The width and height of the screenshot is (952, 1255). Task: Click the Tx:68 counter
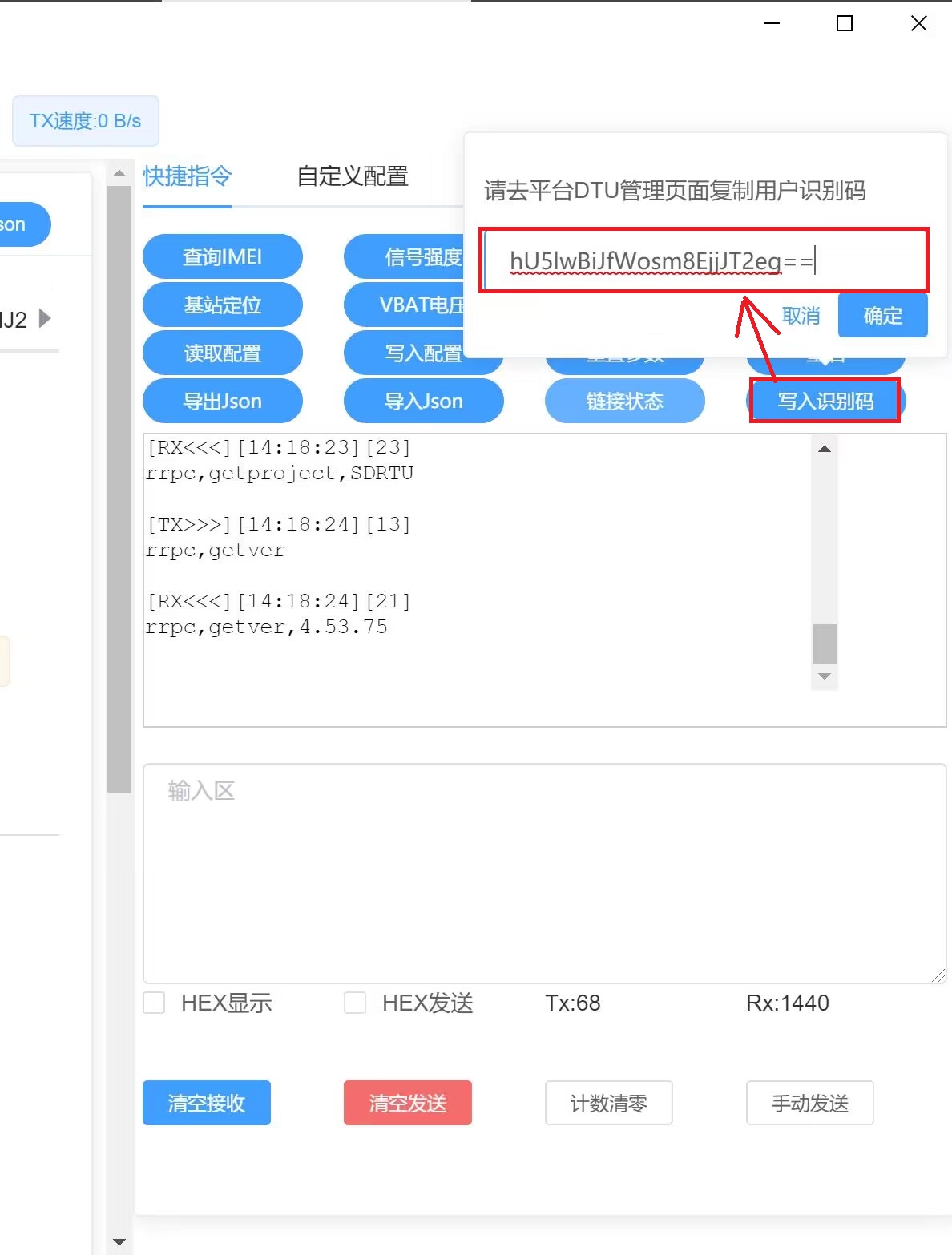tap(573, 1003)
